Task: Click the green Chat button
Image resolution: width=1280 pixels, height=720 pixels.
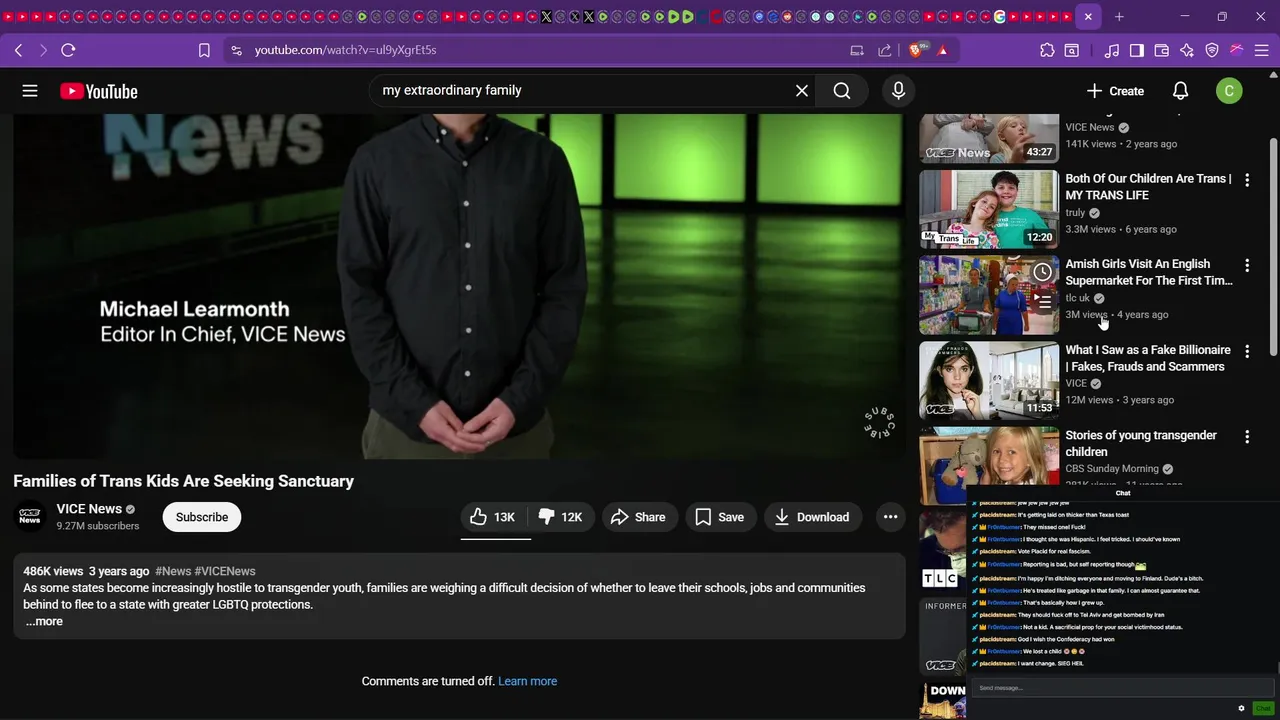Action: [x=1263, y=709]
